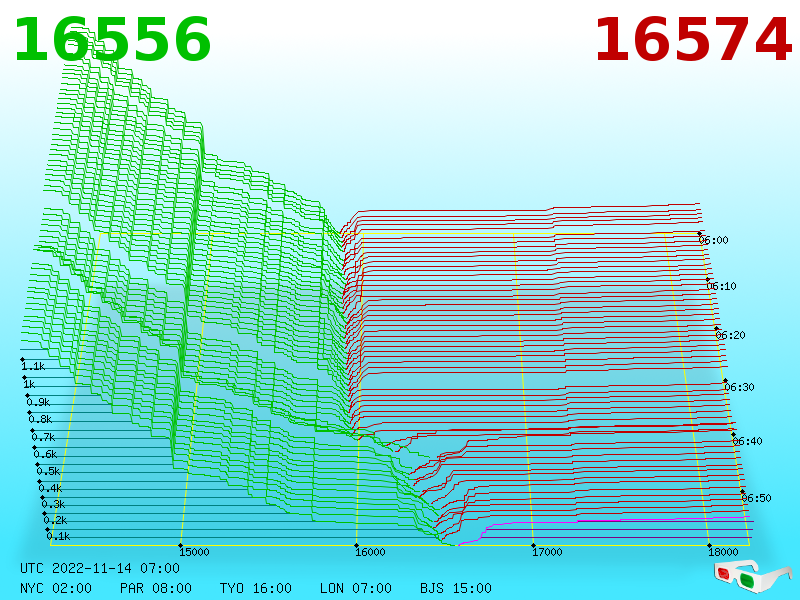The image size is (800, 600).
Task: Click the TYO 16:00 time label
Action: click(x=256, y=588)
